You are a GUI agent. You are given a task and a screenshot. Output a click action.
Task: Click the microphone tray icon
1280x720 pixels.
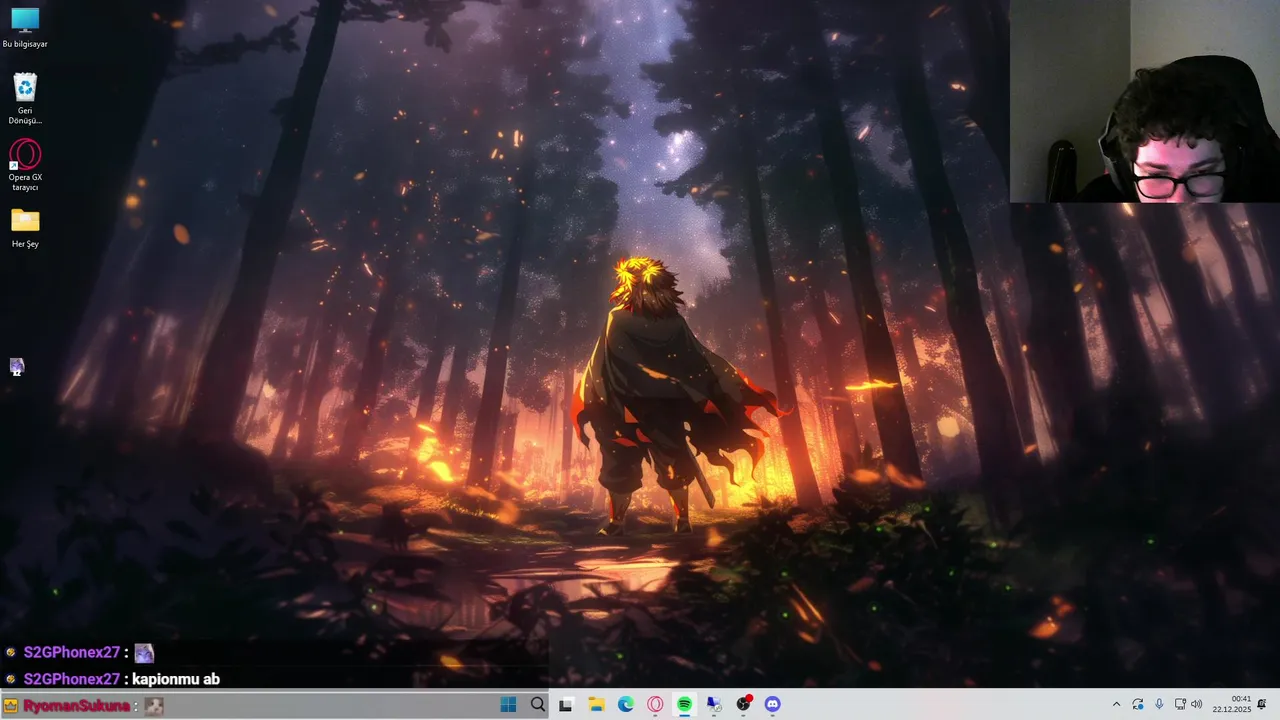(1159, 704)
